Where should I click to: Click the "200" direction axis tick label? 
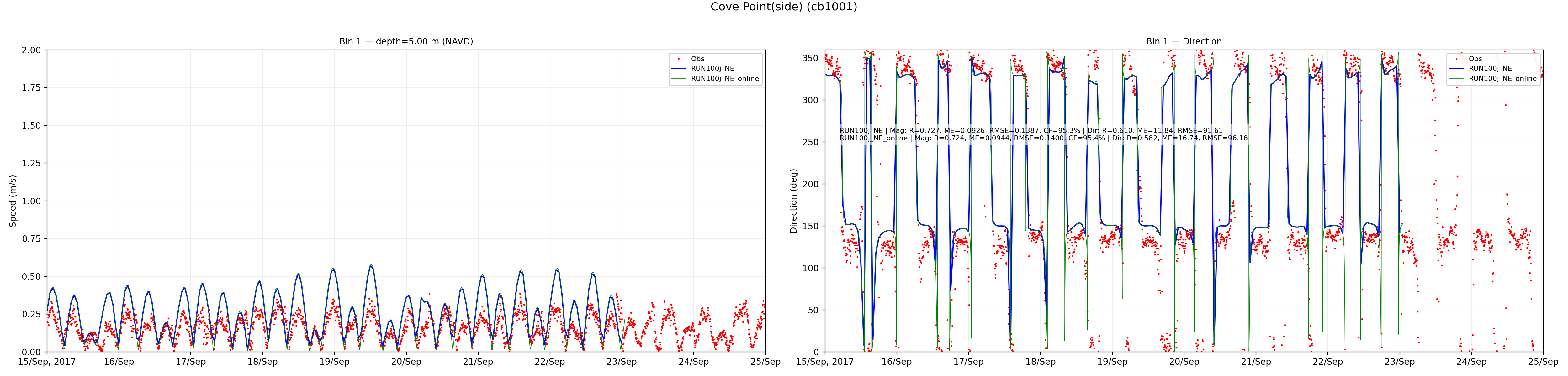tap(811, 184)
